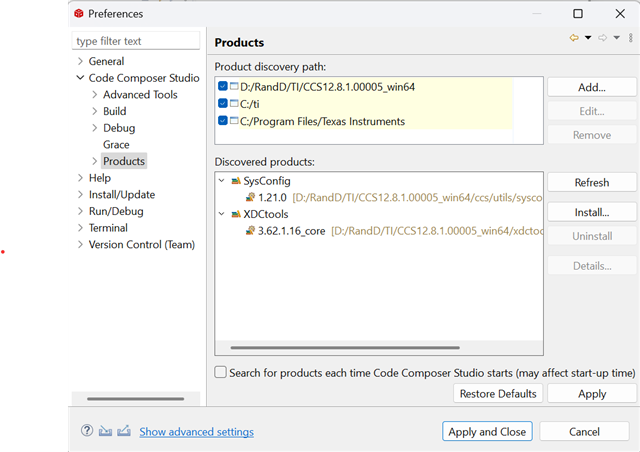Expand the Advanced Tools node
Screen dimensions: 640x452
(x=95, y=95)
